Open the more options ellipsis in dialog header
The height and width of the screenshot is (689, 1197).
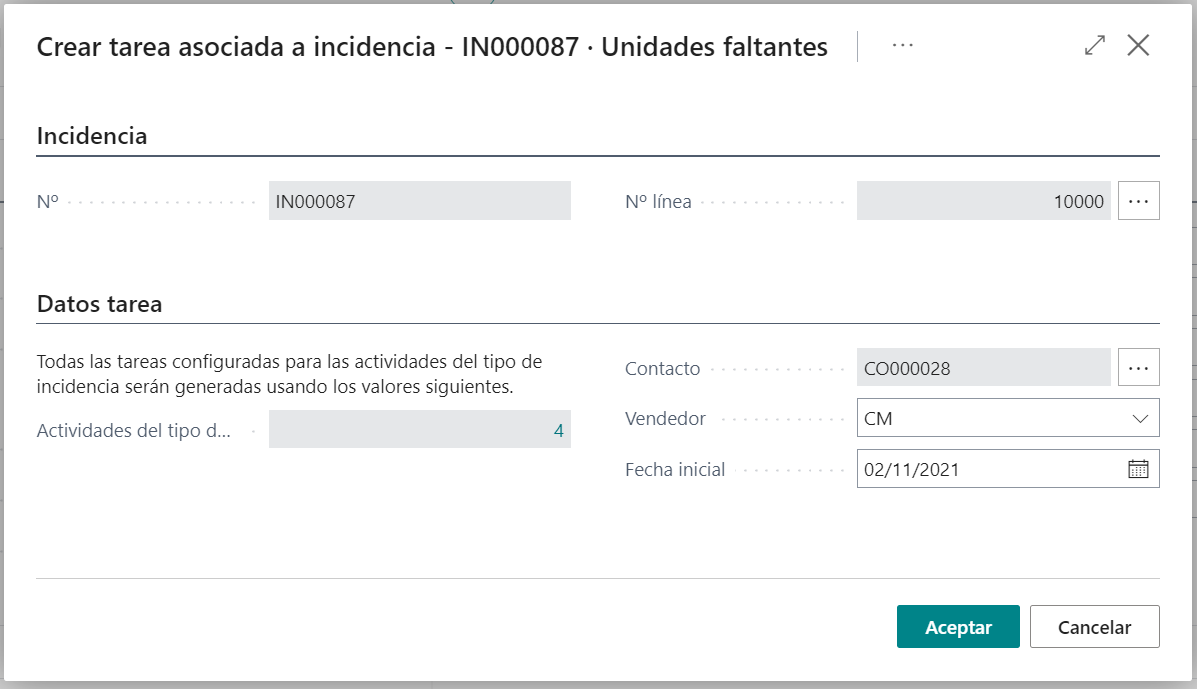(x=902, y=46)
